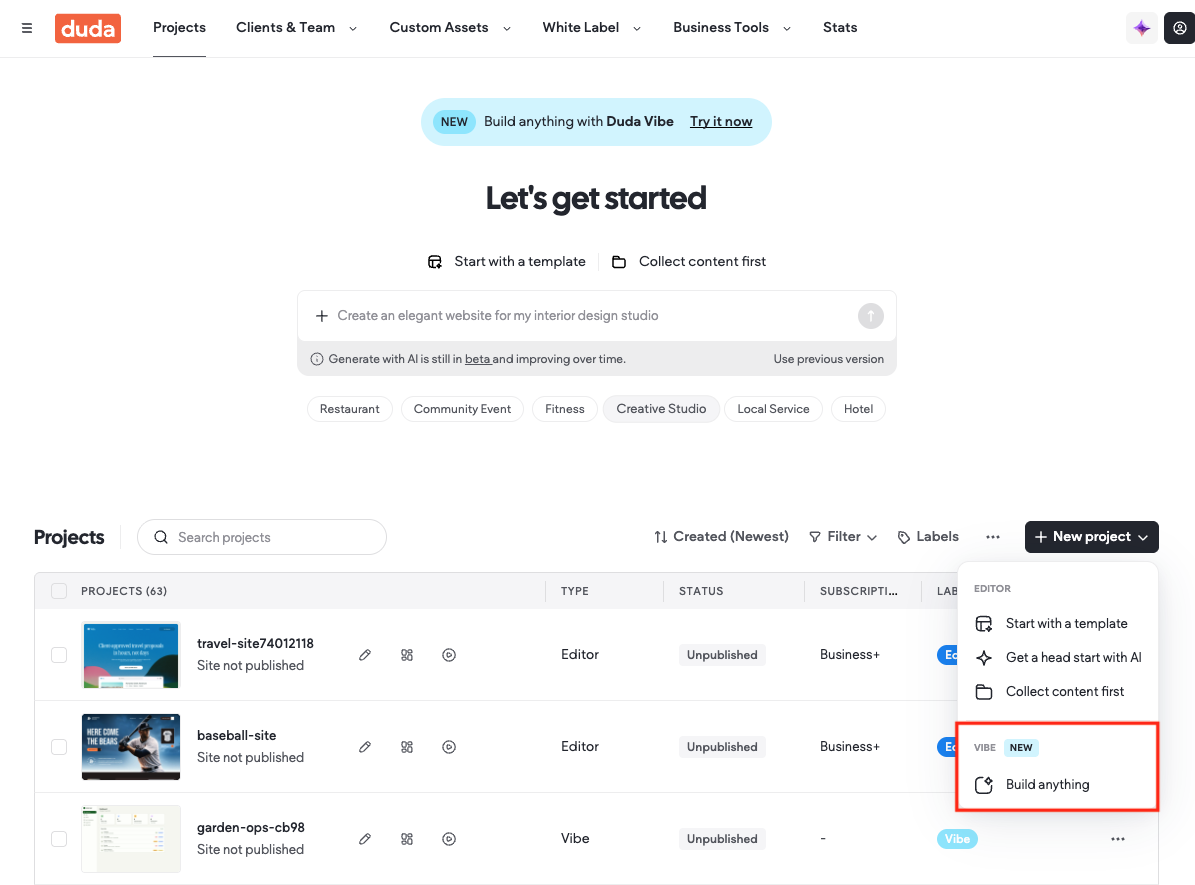The image size is (1195, 885).
Task: Open the garden-ops-cb98 thumbnail
Action: click(x=130, y=839)
